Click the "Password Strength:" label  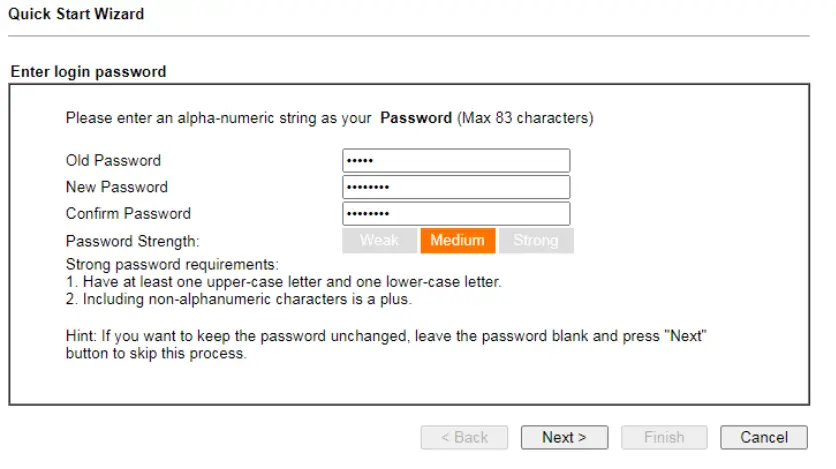coord(133,241)
